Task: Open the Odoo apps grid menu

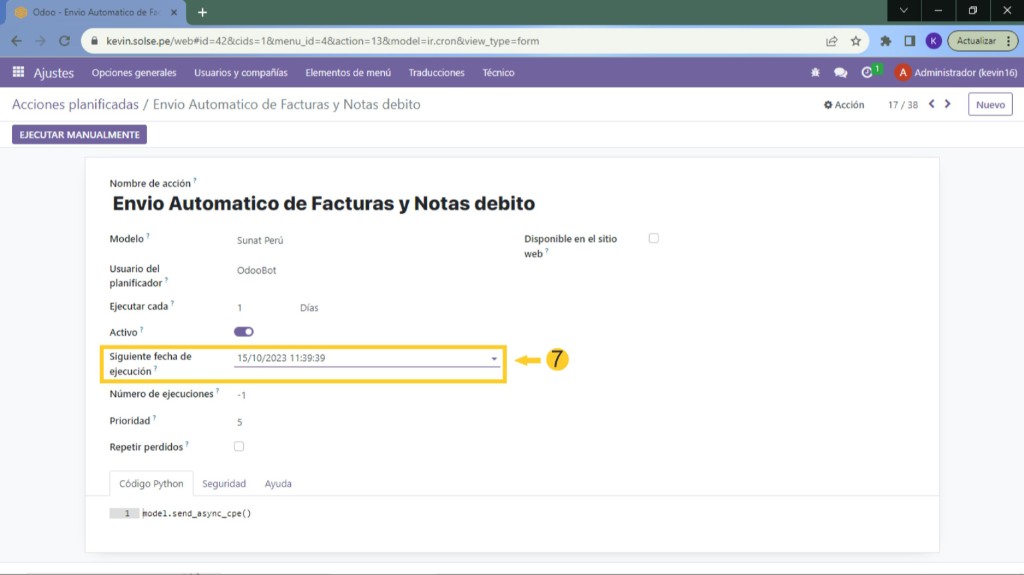Action: 18,72
